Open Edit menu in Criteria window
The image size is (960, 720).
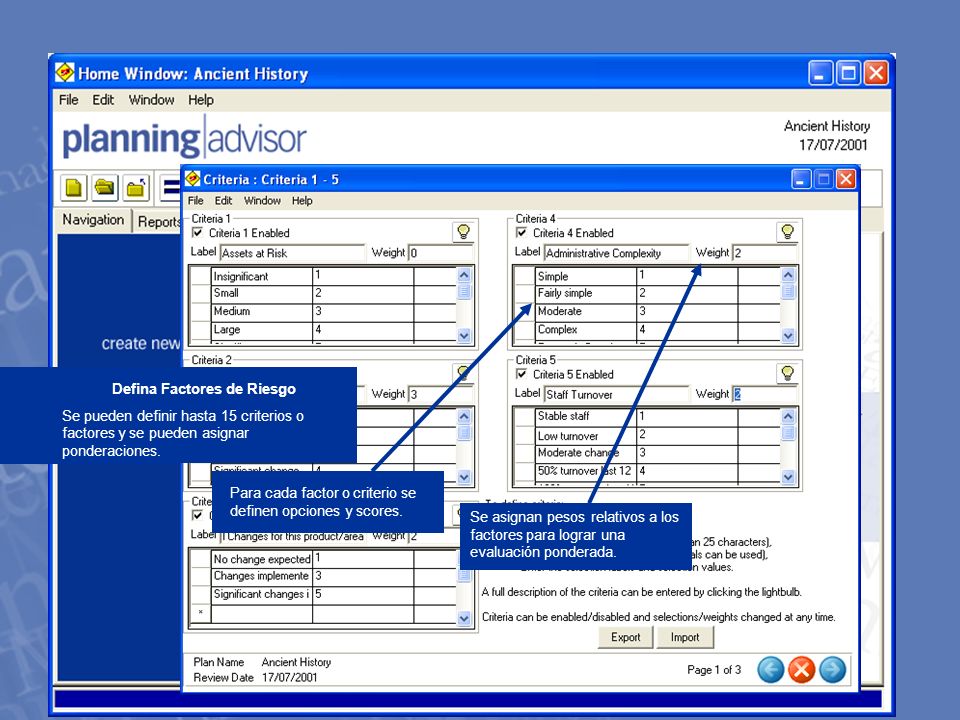[223, 201]
